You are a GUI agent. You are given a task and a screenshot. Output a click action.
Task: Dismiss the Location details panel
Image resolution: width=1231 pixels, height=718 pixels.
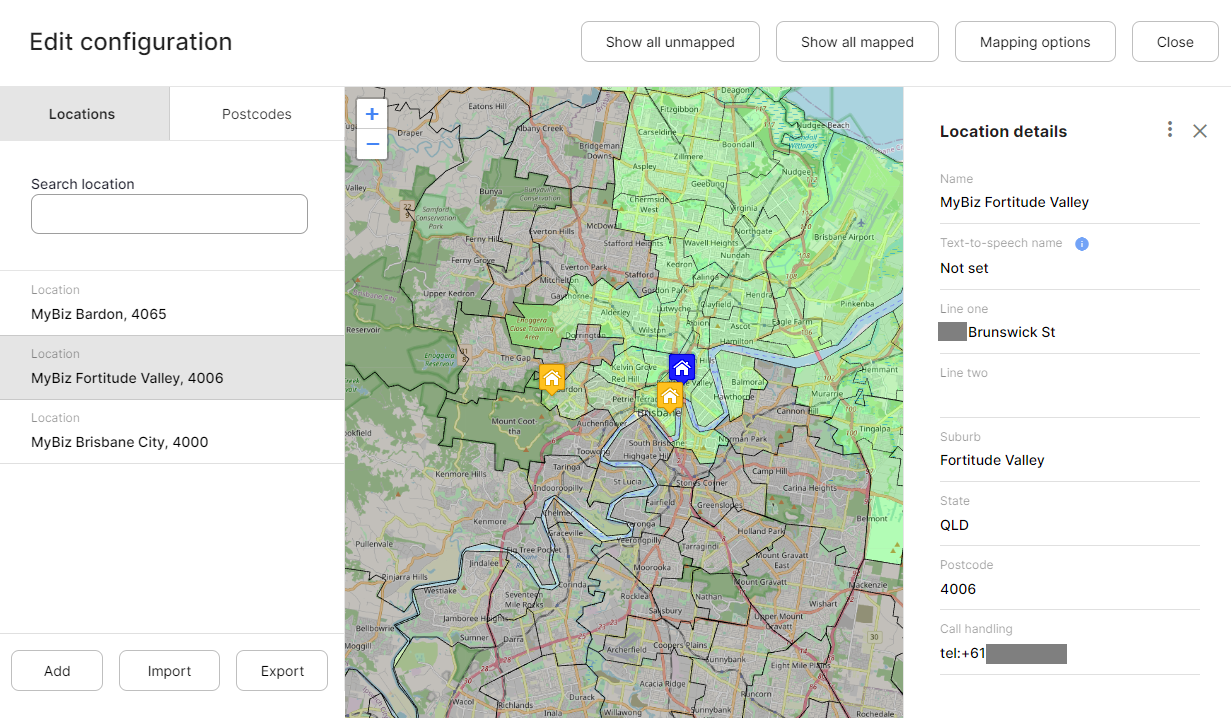pos(1200,130)
